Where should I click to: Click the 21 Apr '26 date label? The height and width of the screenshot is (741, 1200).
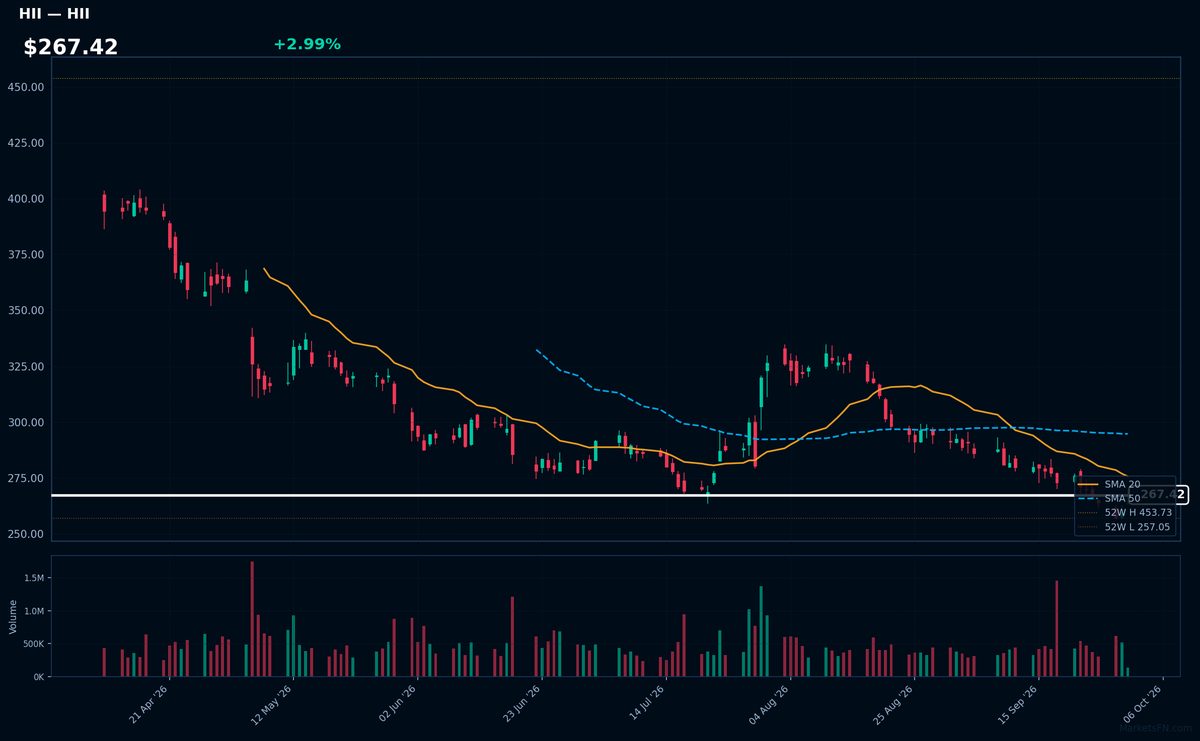pyautogui.click(x=150, y=703)
